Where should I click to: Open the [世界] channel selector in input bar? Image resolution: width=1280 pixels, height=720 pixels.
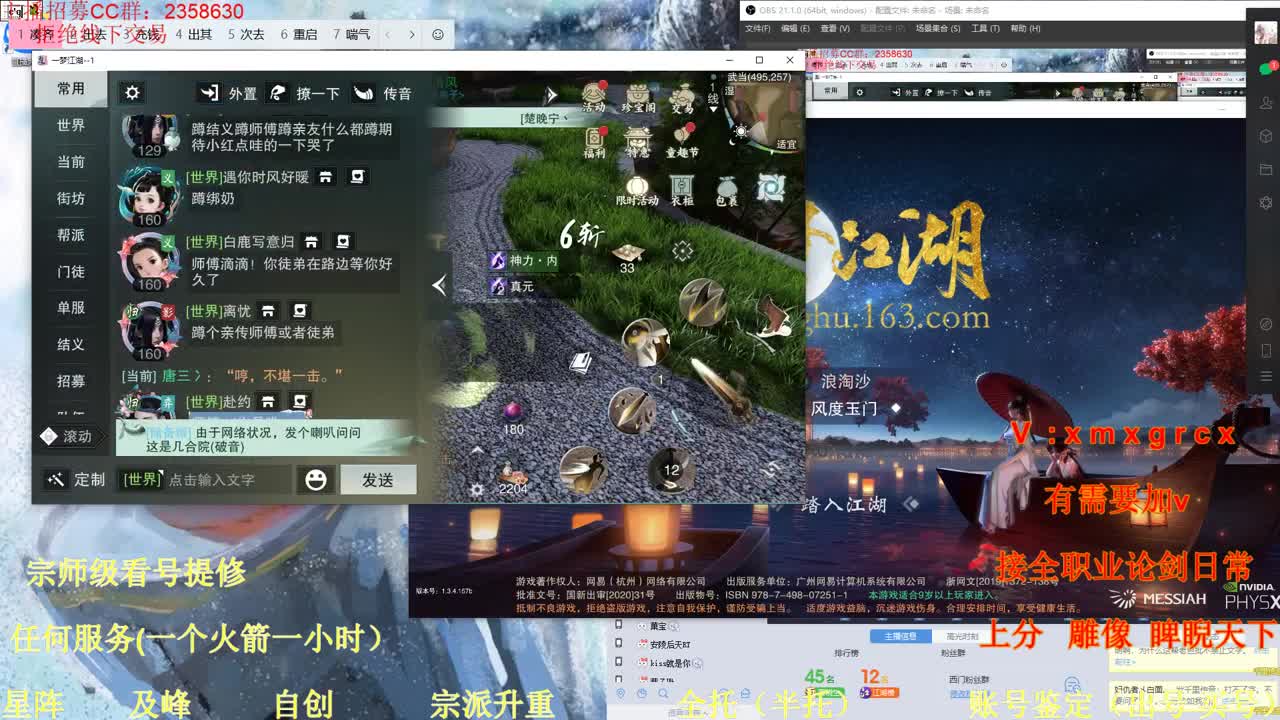point(141,479)
